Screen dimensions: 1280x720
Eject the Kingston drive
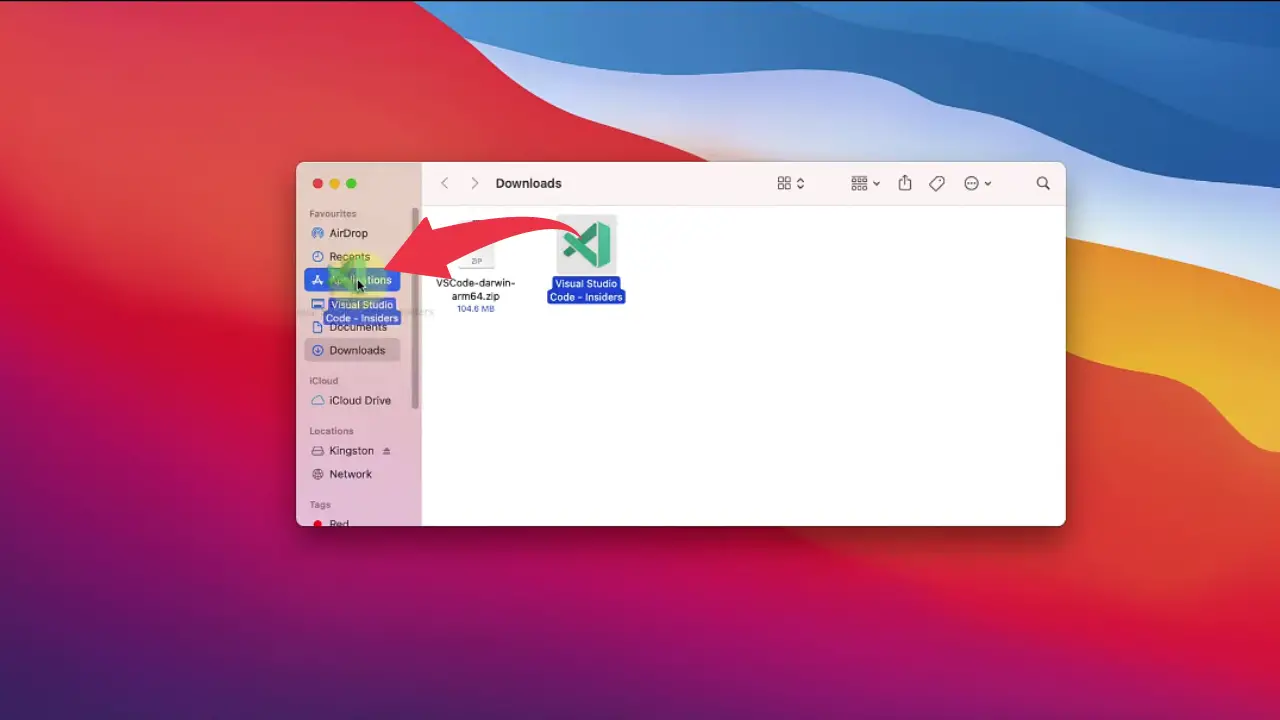387,451
